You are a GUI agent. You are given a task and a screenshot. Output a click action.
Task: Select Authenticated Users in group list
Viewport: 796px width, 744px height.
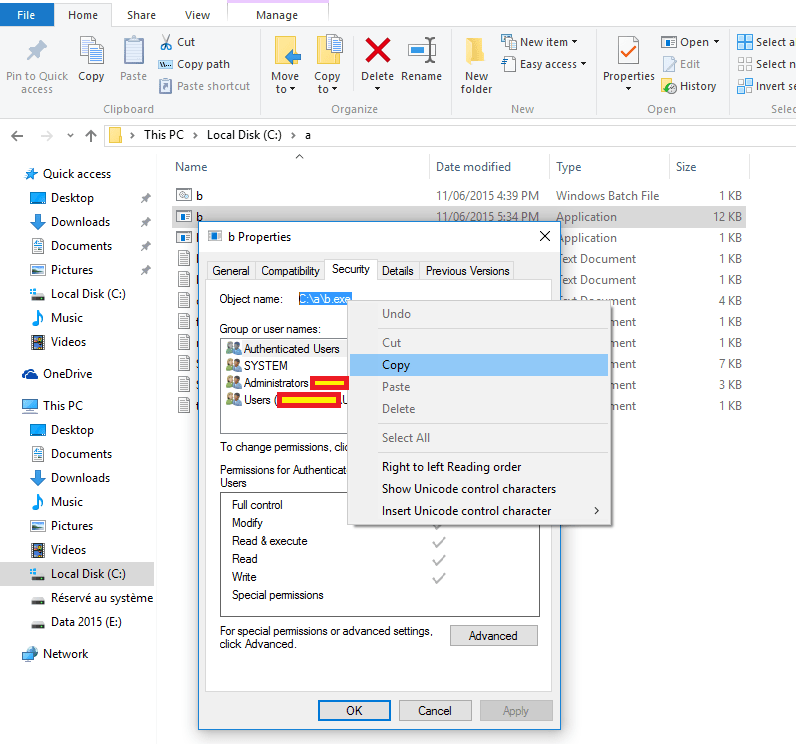[286, 349]
